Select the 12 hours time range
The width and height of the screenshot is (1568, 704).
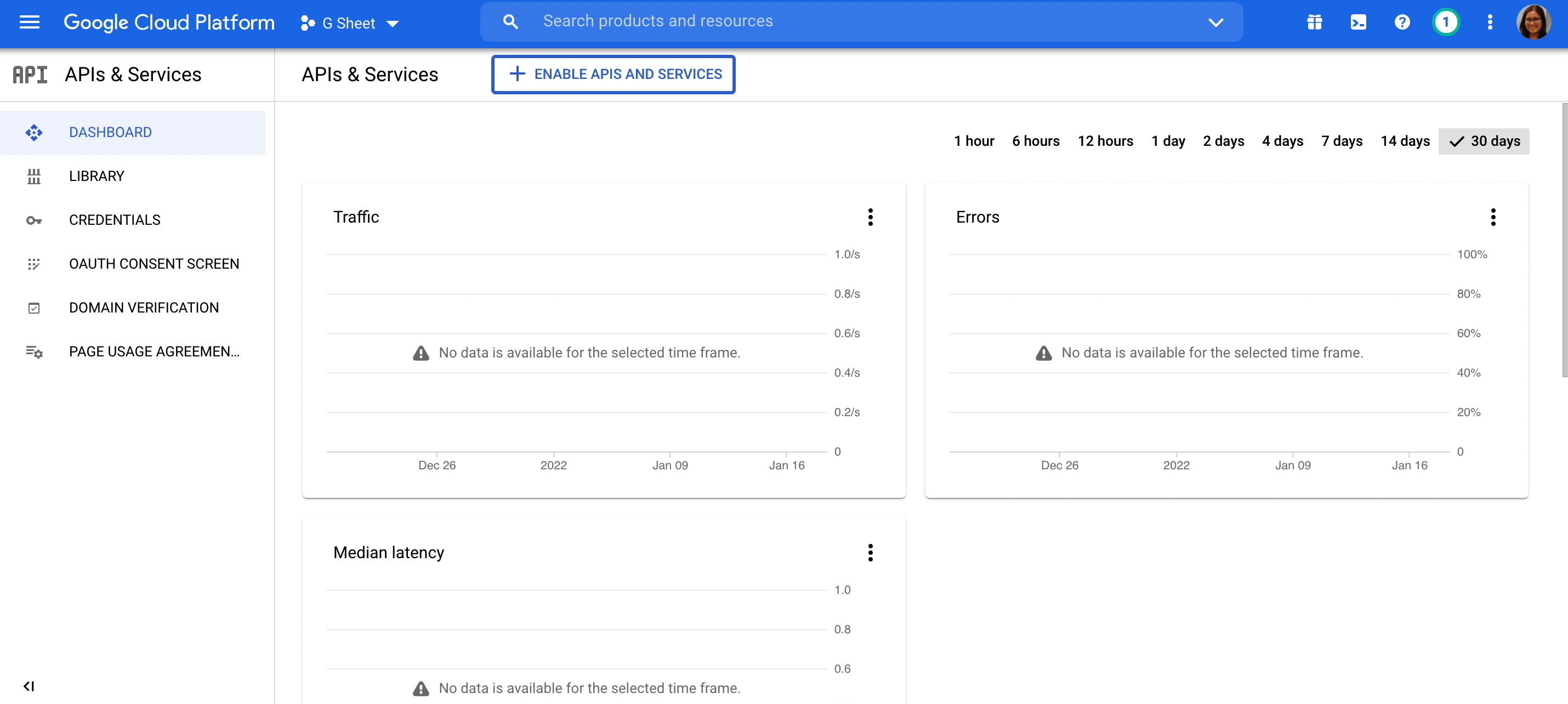click(x=1105, y=141)
